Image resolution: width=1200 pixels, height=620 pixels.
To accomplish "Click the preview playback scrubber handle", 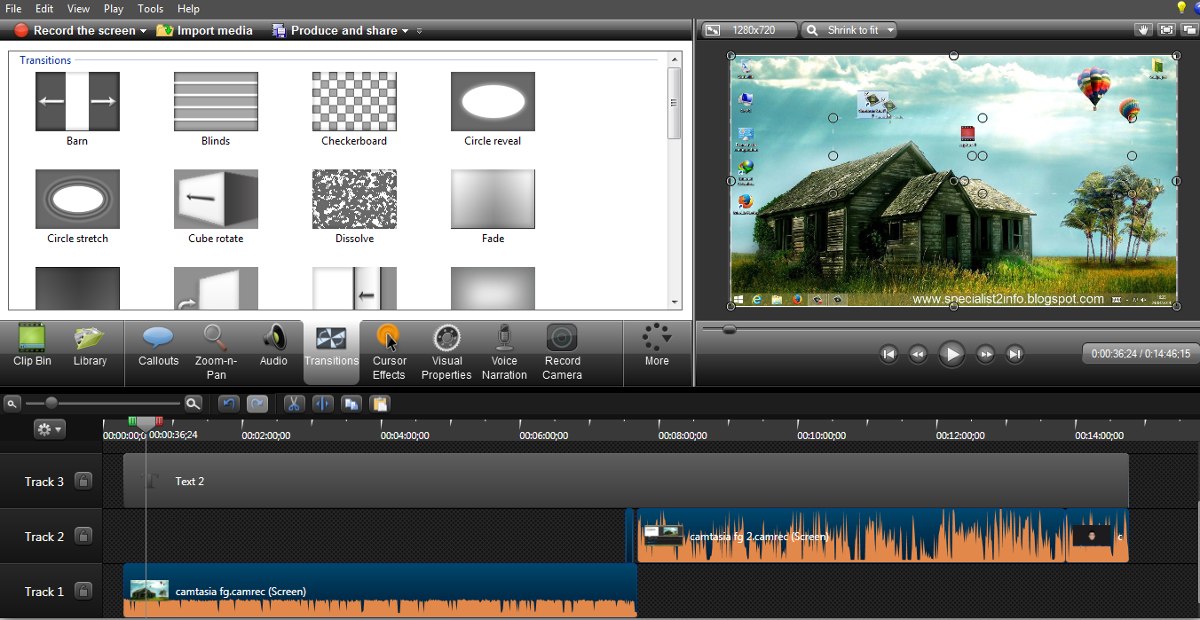I will 729,328.
